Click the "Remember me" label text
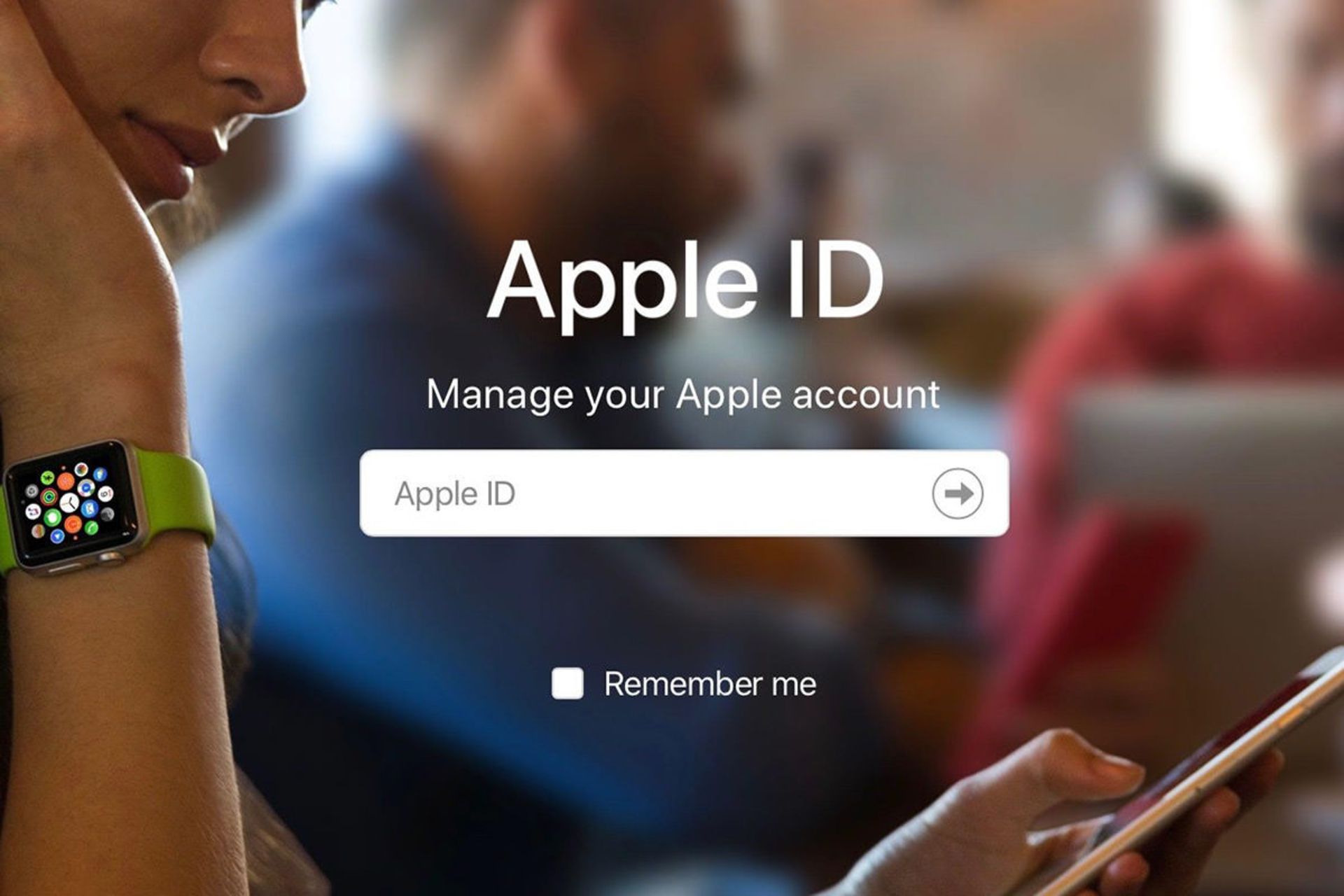Screen dimensions: 1344x896 click(710, 684)
